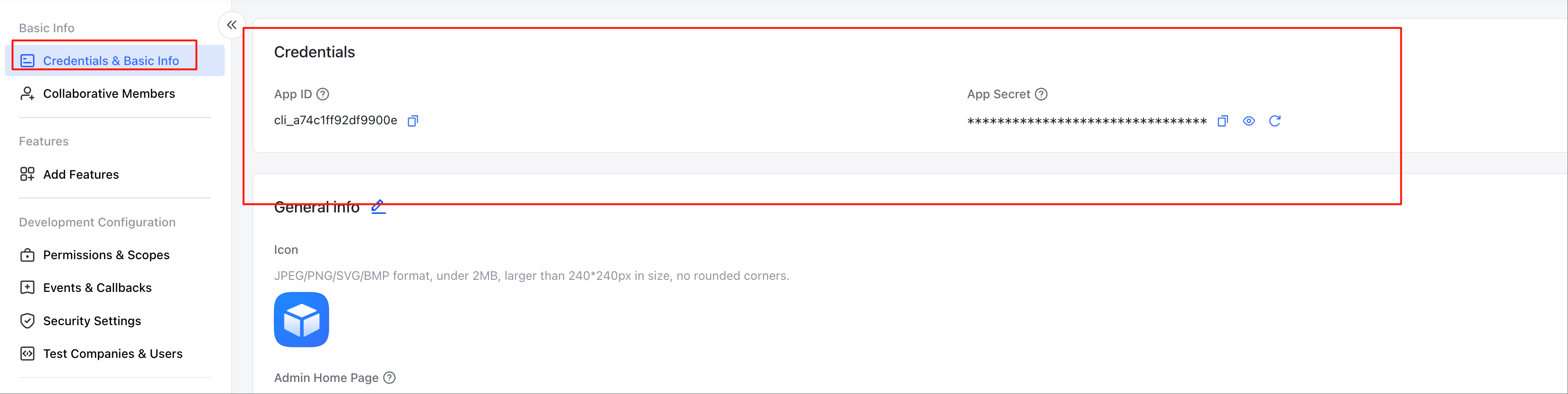Collapse the left sidebar
The image size is (1568, 394).
231,25
